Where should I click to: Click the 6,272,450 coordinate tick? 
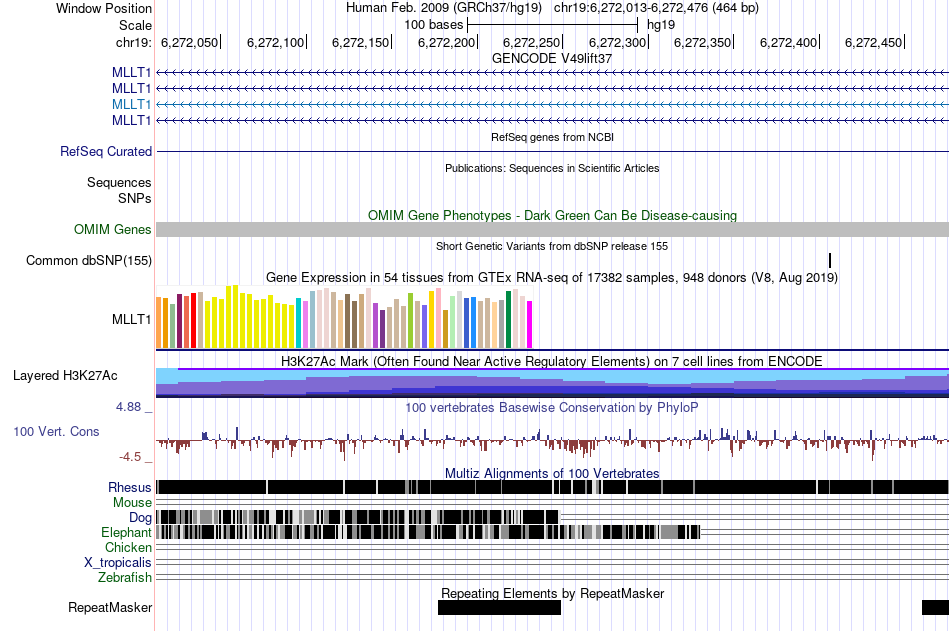[874, 42]
